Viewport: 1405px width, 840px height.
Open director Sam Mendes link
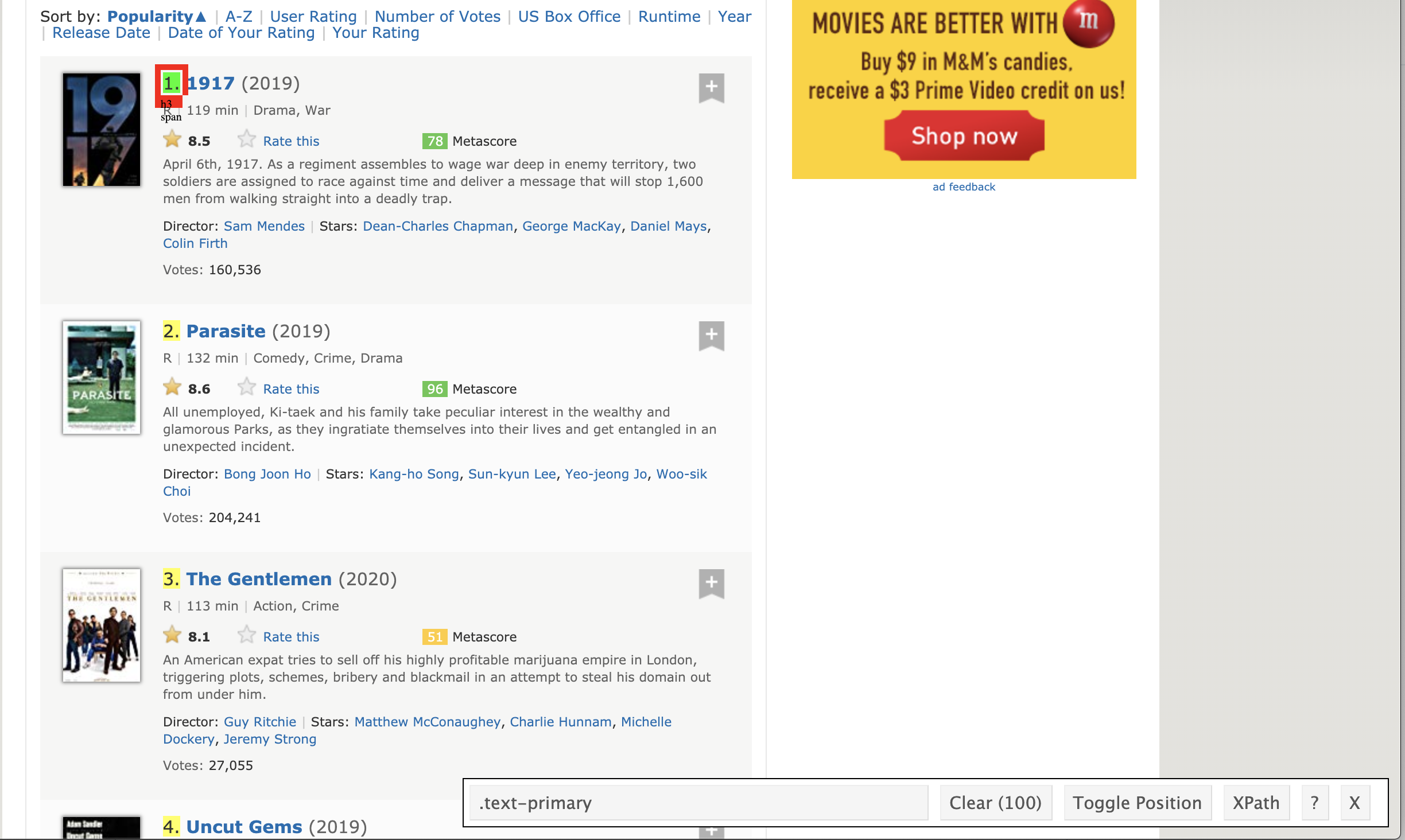click(264, 226)
